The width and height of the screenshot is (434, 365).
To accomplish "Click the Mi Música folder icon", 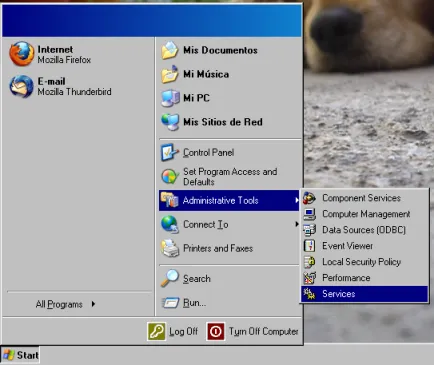I will [170, 74].
